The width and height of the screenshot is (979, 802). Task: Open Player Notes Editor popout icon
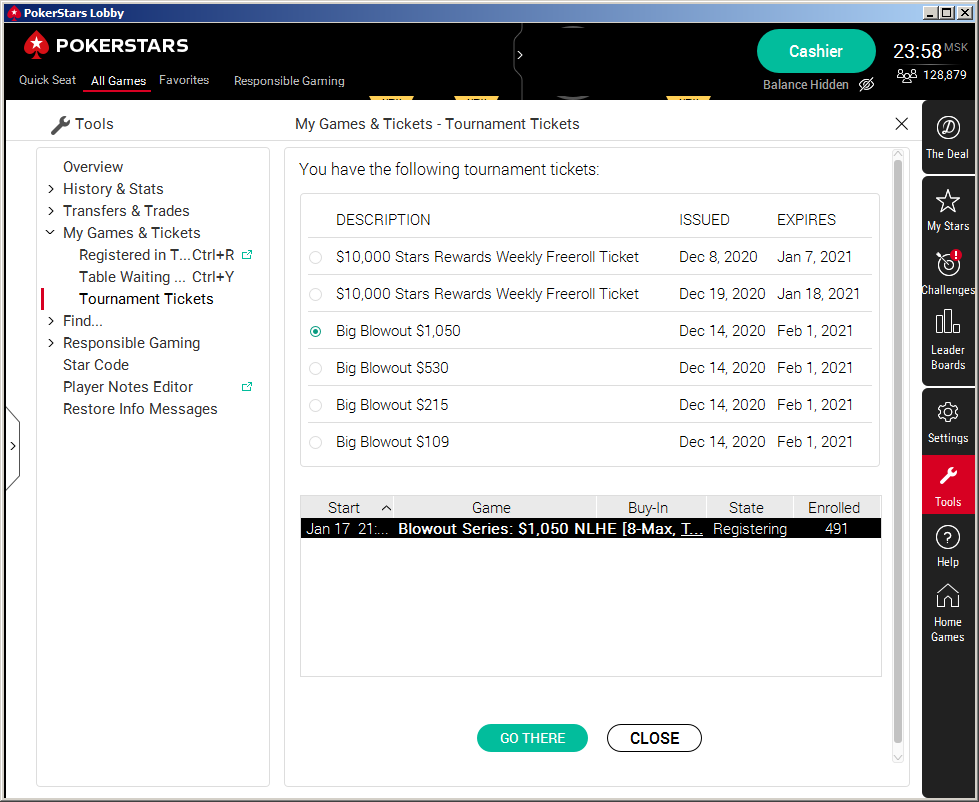pos(247,387)
